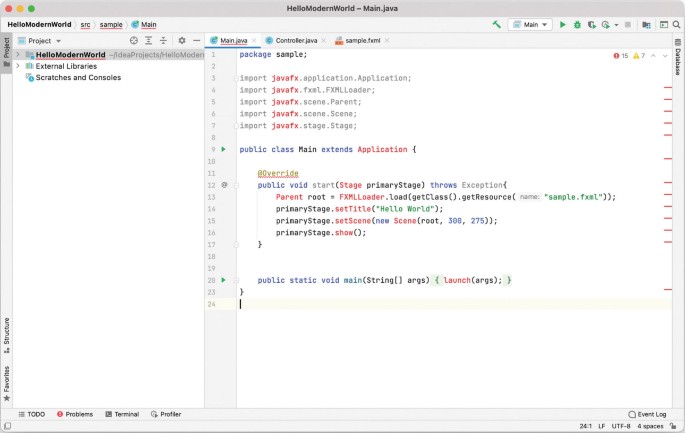The height and width of the screenshot is (433, 685).
Task: Select opened file with the crosshair icon
Action: coord(134,41)
